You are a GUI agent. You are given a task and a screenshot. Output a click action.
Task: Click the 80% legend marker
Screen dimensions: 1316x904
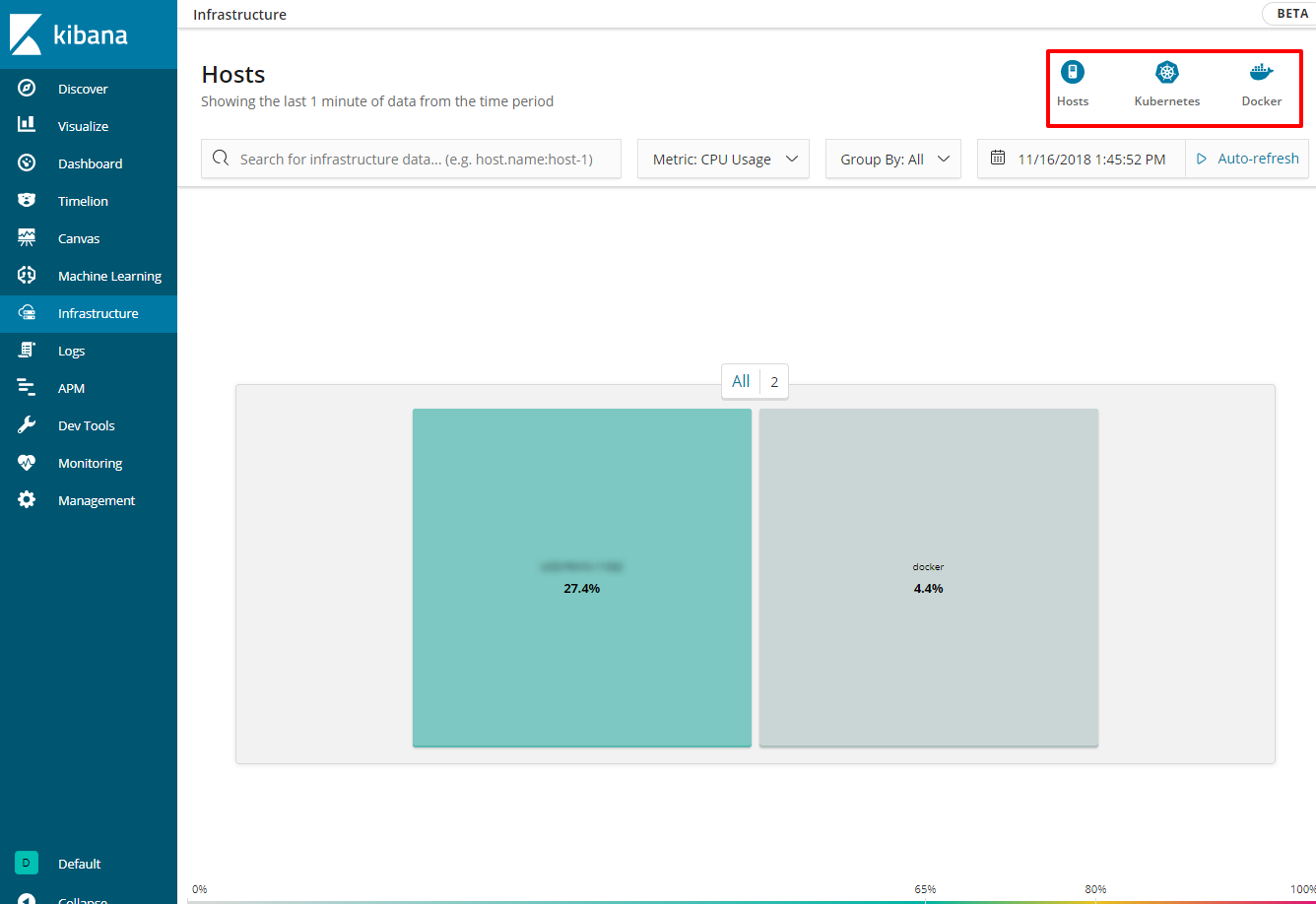1095,889
